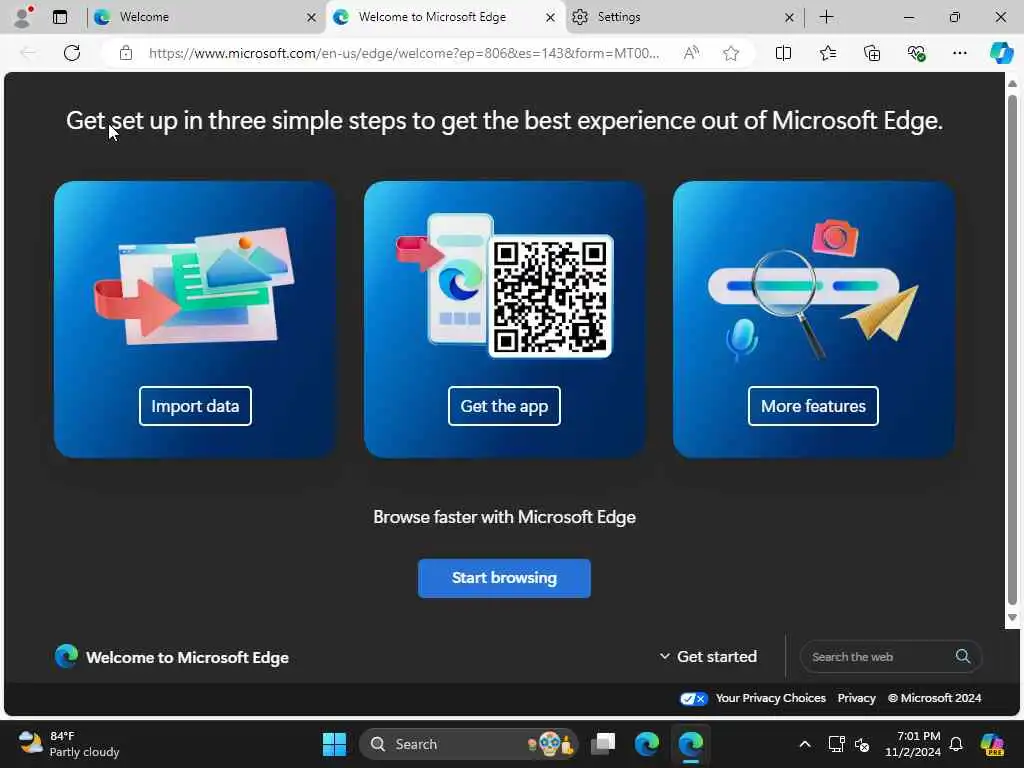Close the Welcome tab
This screenshot has height=768, width=1024.
tap(312, 17)
